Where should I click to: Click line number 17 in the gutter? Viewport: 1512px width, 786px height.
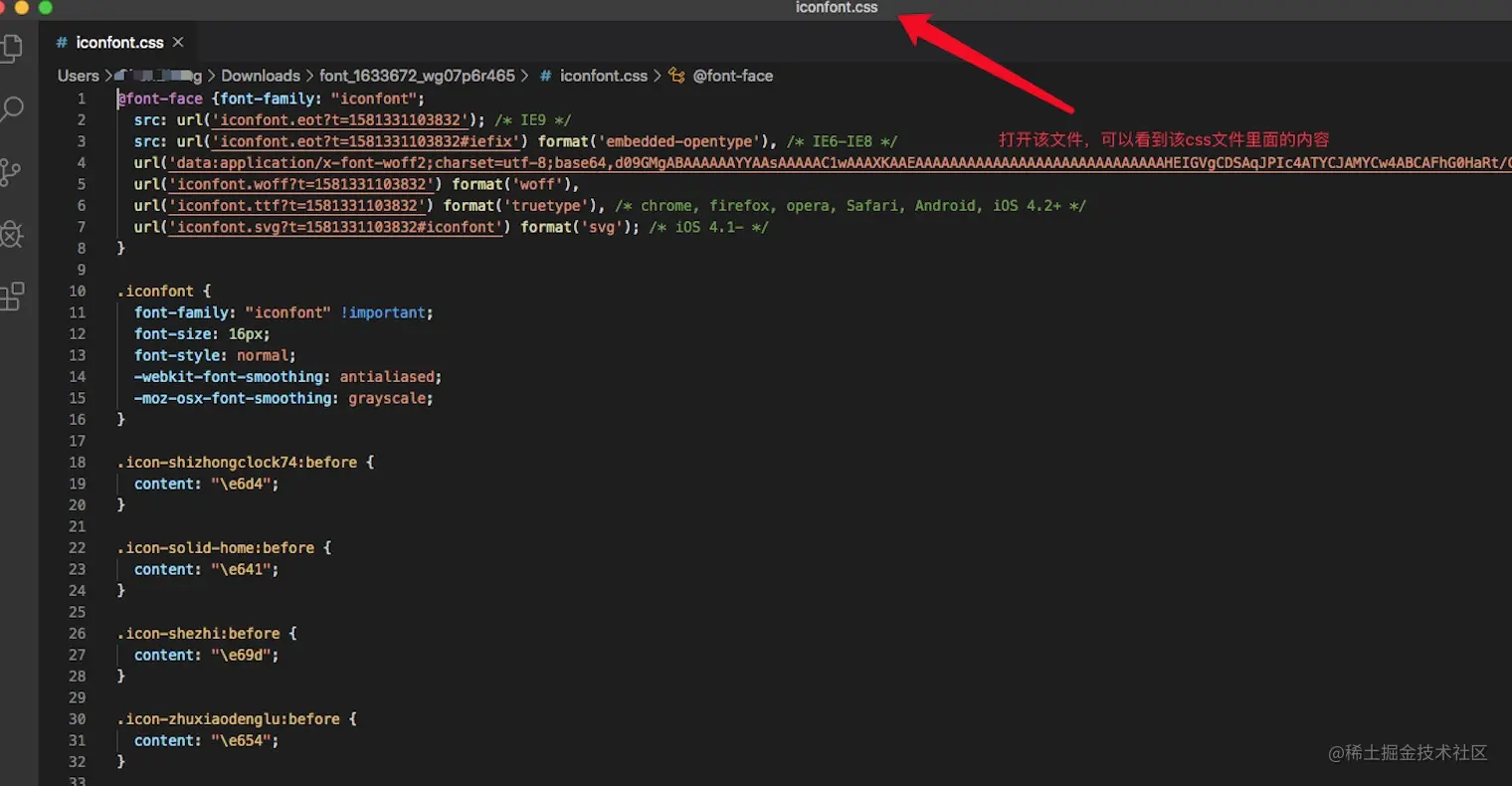pos(78,441)
